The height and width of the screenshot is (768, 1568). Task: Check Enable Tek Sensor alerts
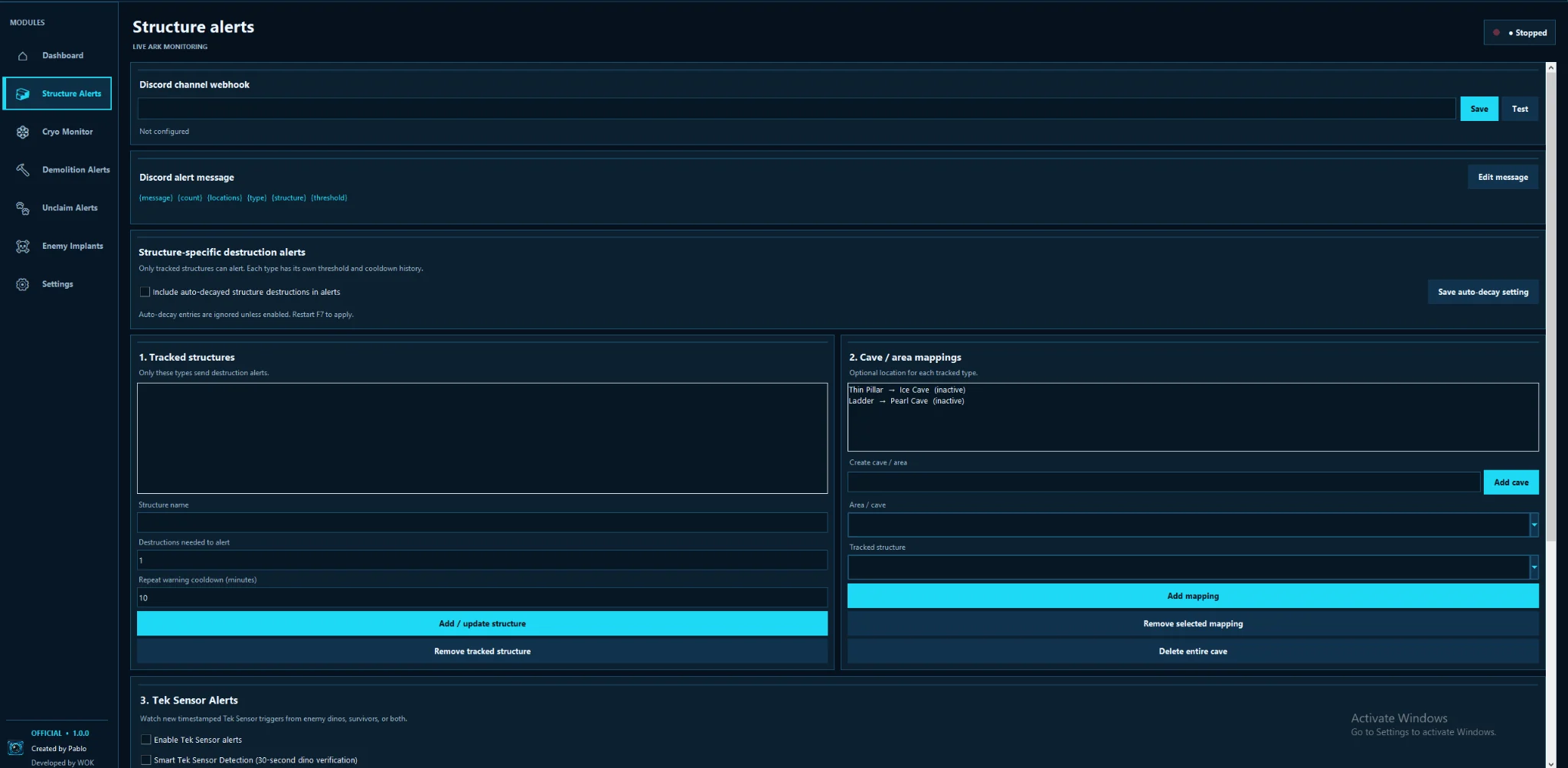tap(145, 740)
